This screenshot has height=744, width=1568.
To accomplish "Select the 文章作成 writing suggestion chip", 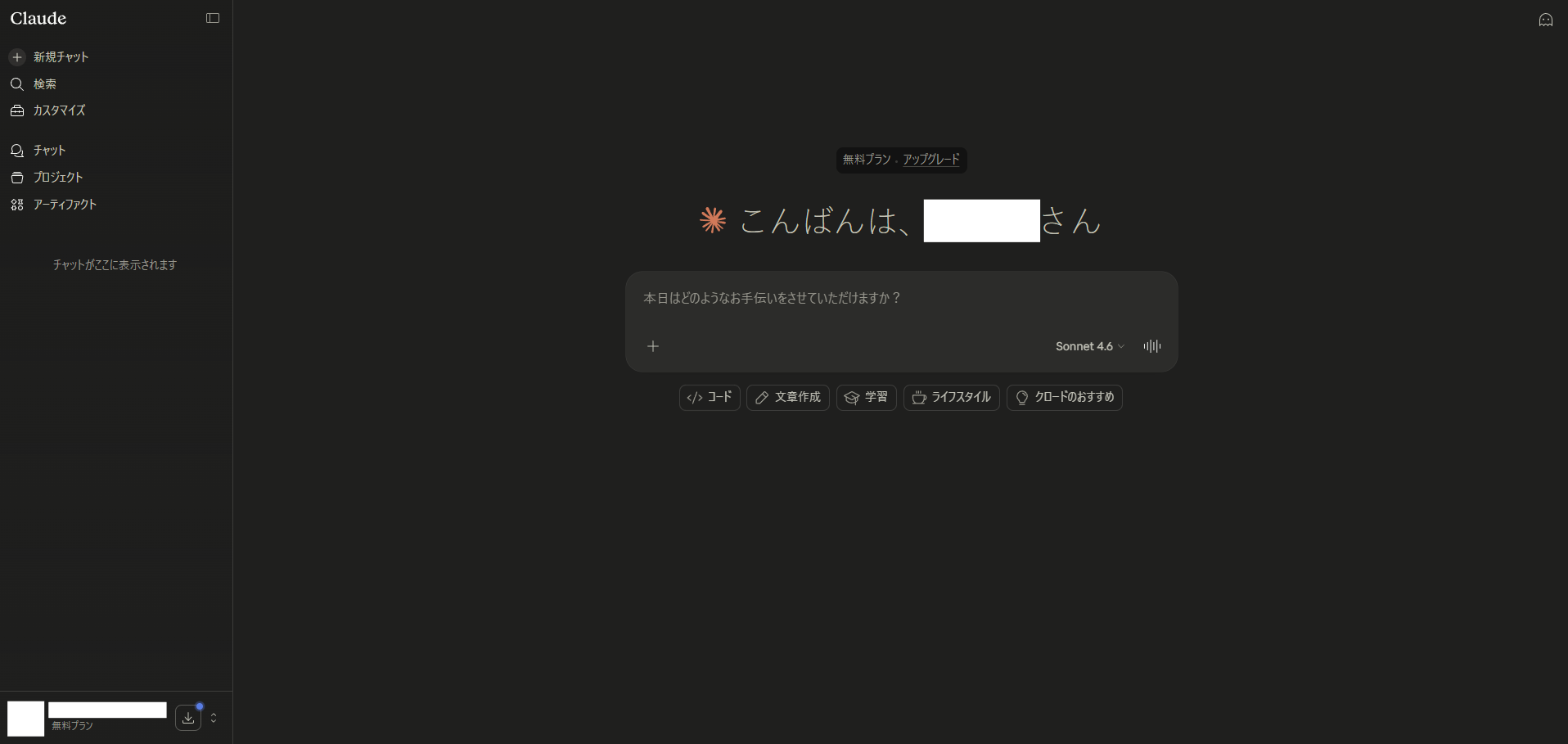I will coord(787,398).
